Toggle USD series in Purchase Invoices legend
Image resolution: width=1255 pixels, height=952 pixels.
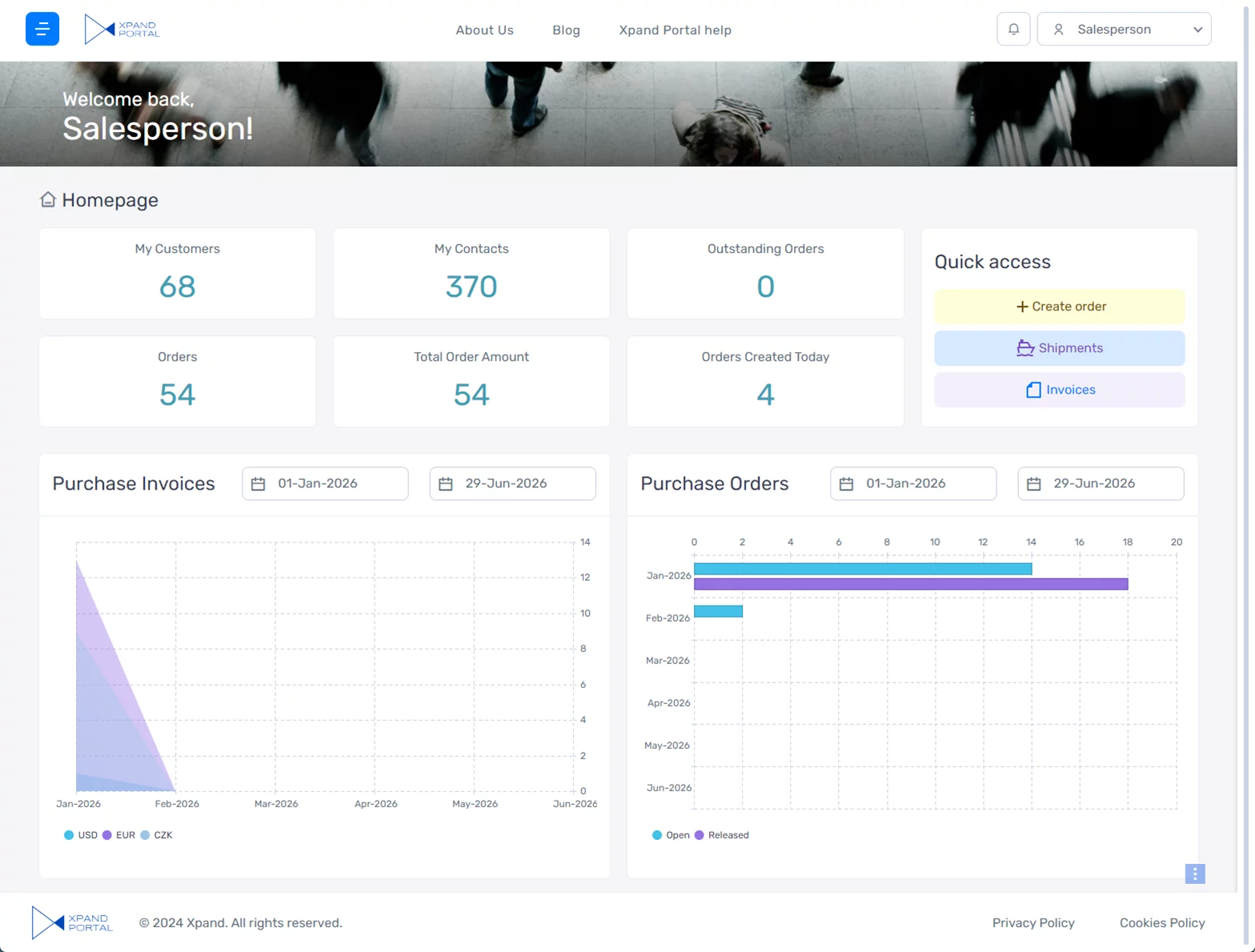click(80, 835)
